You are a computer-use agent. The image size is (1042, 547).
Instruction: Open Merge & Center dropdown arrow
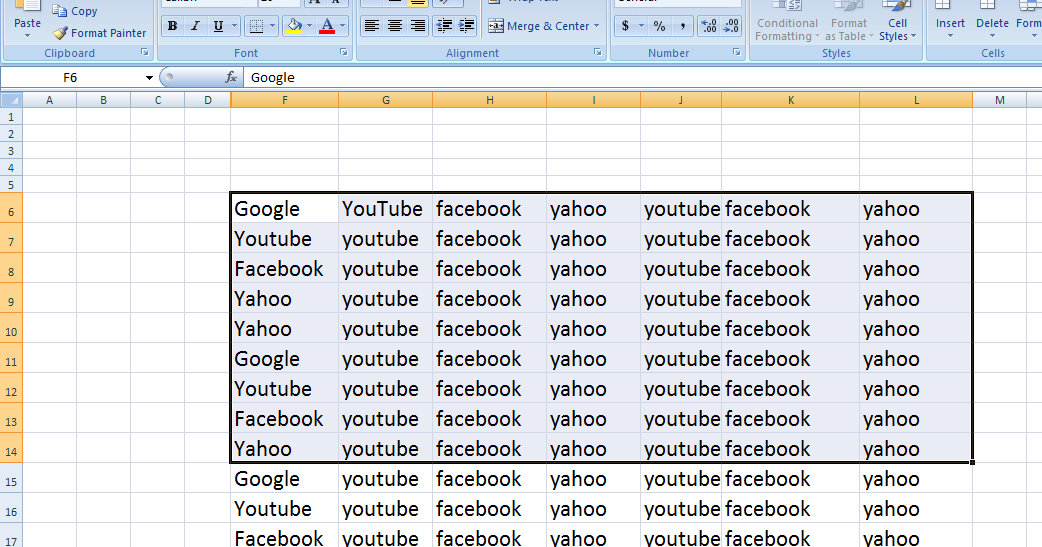tap(597, 26)
